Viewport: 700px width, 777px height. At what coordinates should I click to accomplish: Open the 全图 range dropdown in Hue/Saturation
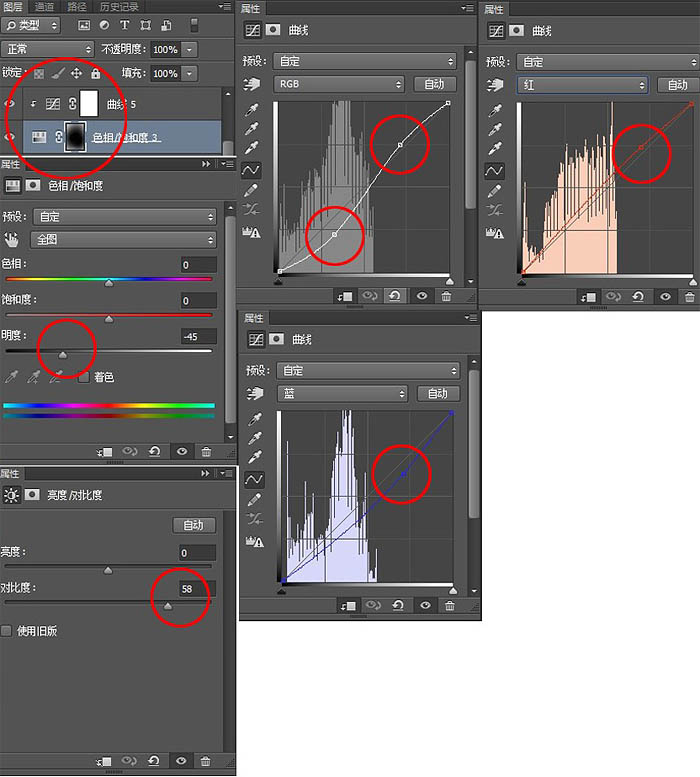click(x=124, y=240)
